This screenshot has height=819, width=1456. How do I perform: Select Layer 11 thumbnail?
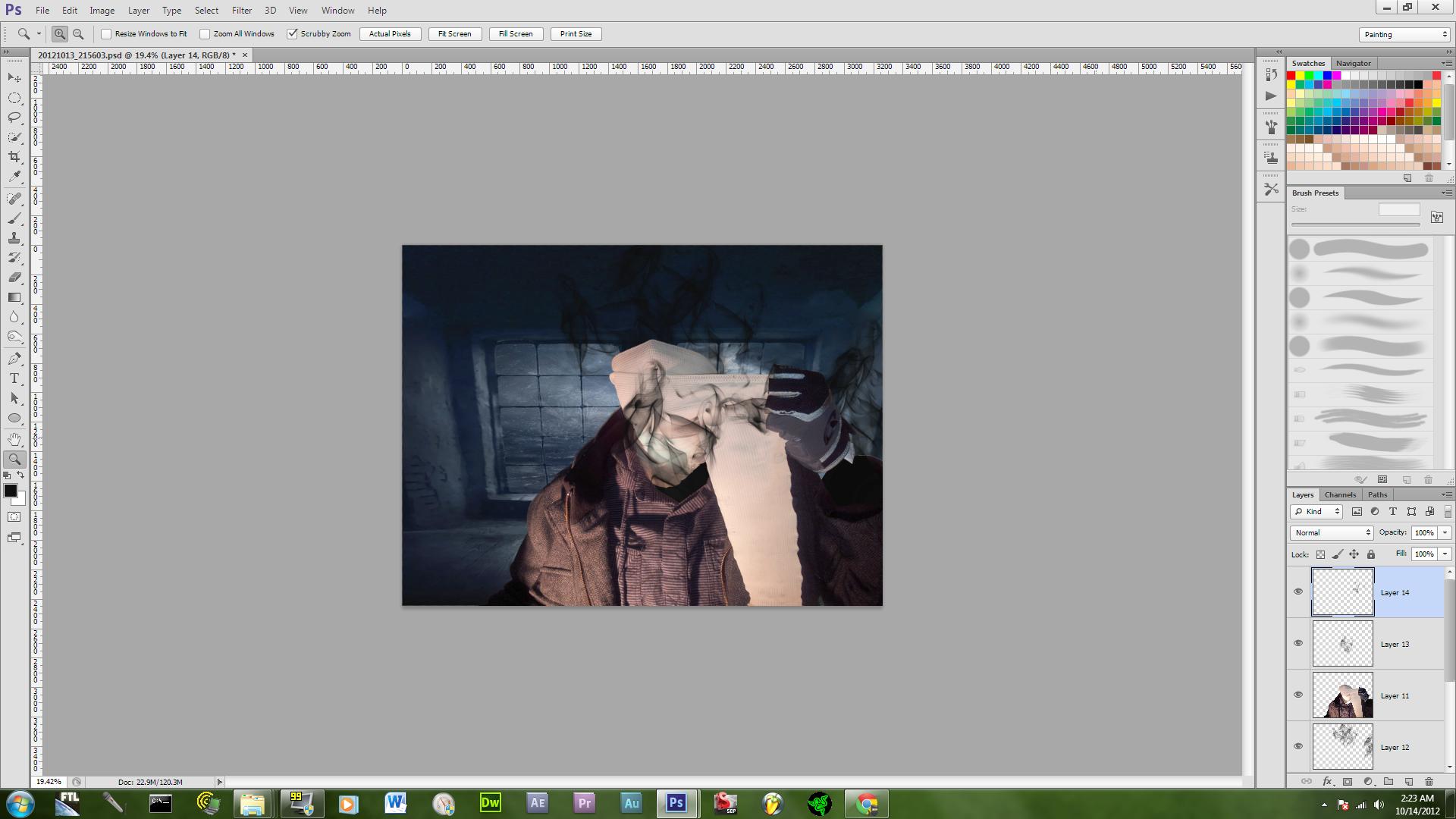tap(1342, 695)
